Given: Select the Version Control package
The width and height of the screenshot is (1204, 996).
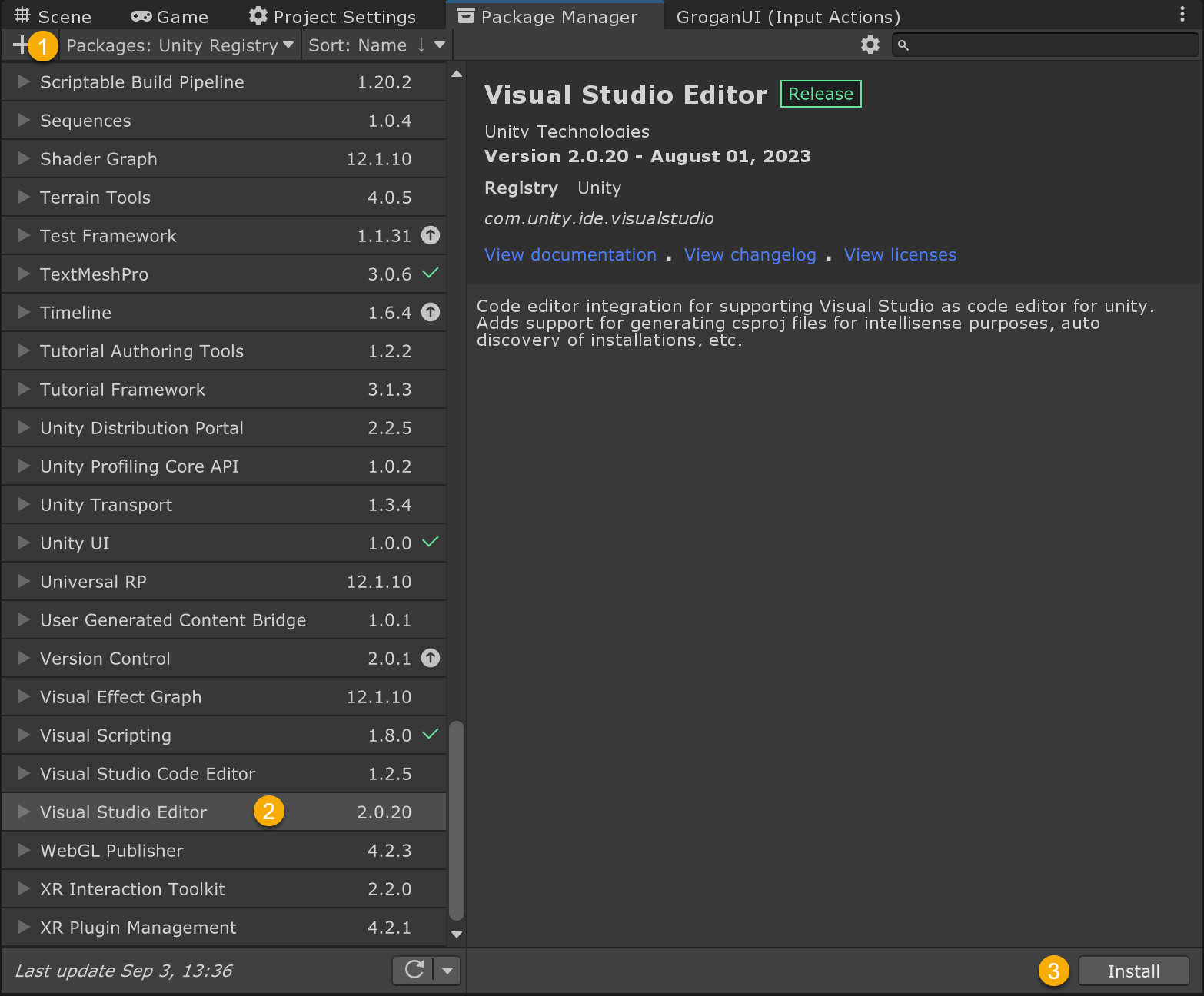Looking at the screenshot, I should [224, 658].
